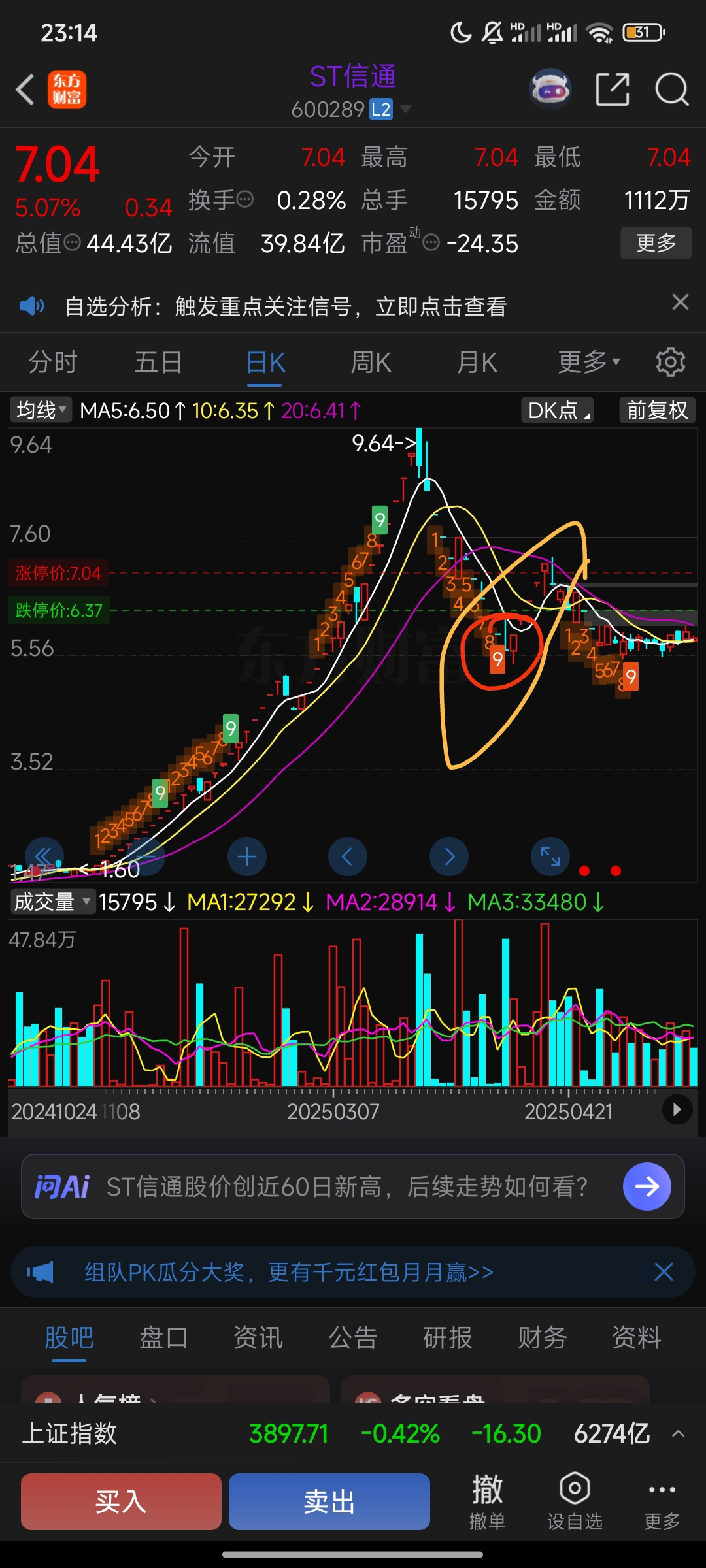
Task: Move chart left with arrow button
Action: (x=347, y=857)
